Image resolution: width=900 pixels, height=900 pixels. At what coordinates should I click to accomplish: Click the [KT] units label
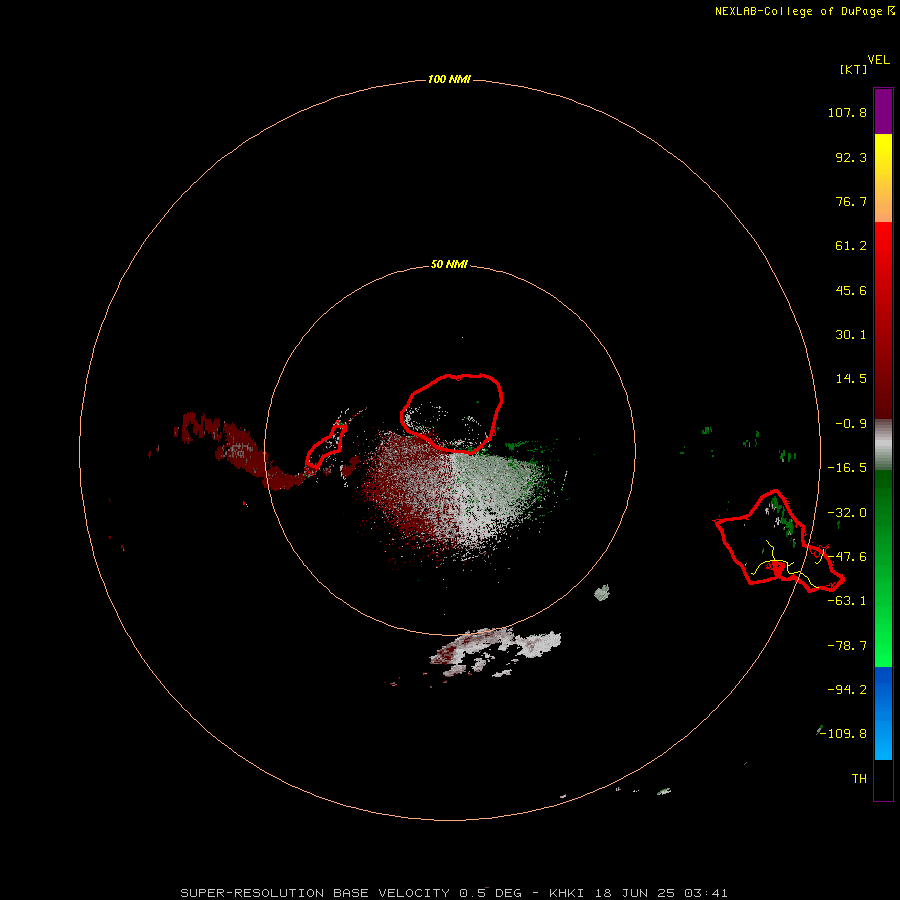click(x=853, y=69)
